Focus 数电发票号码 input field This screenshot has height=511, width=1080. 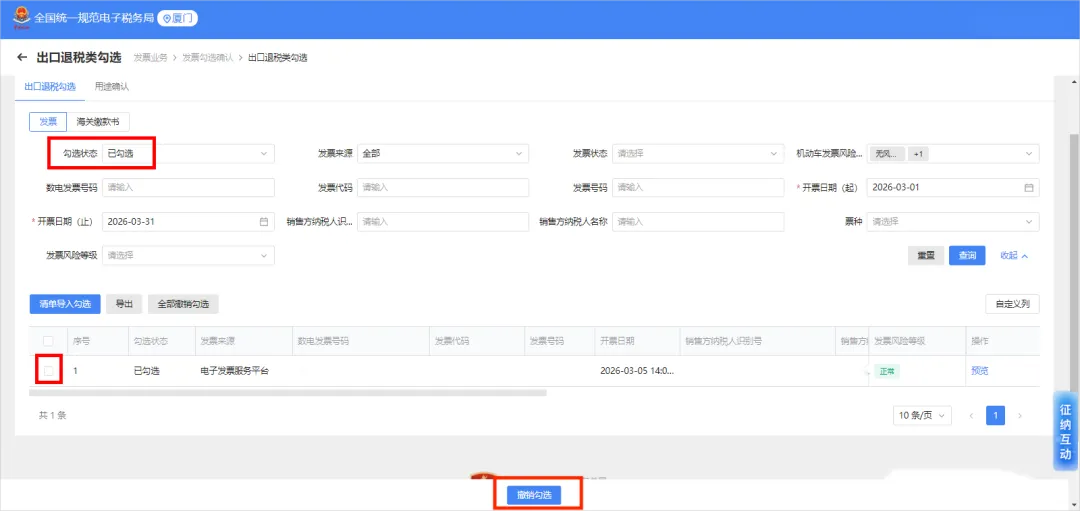click(x=188, y=187)
